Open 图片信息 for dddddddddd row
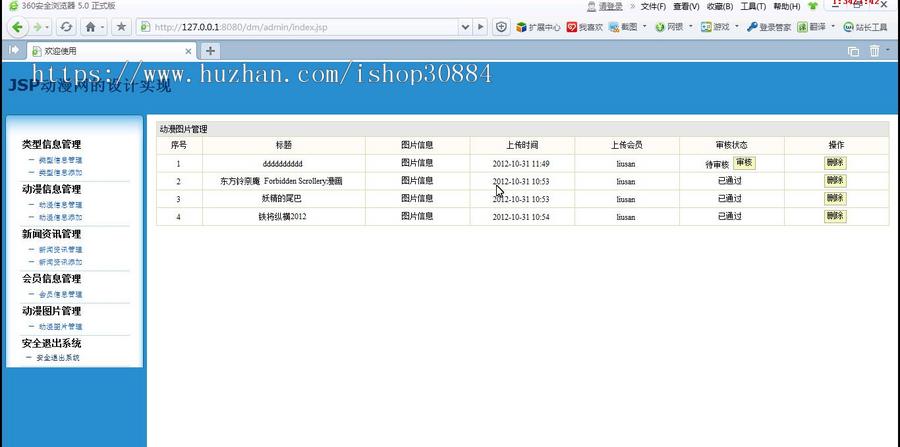The width and height of the screenshot is (900, 447). pyautogui.click(x=417, y=163)
